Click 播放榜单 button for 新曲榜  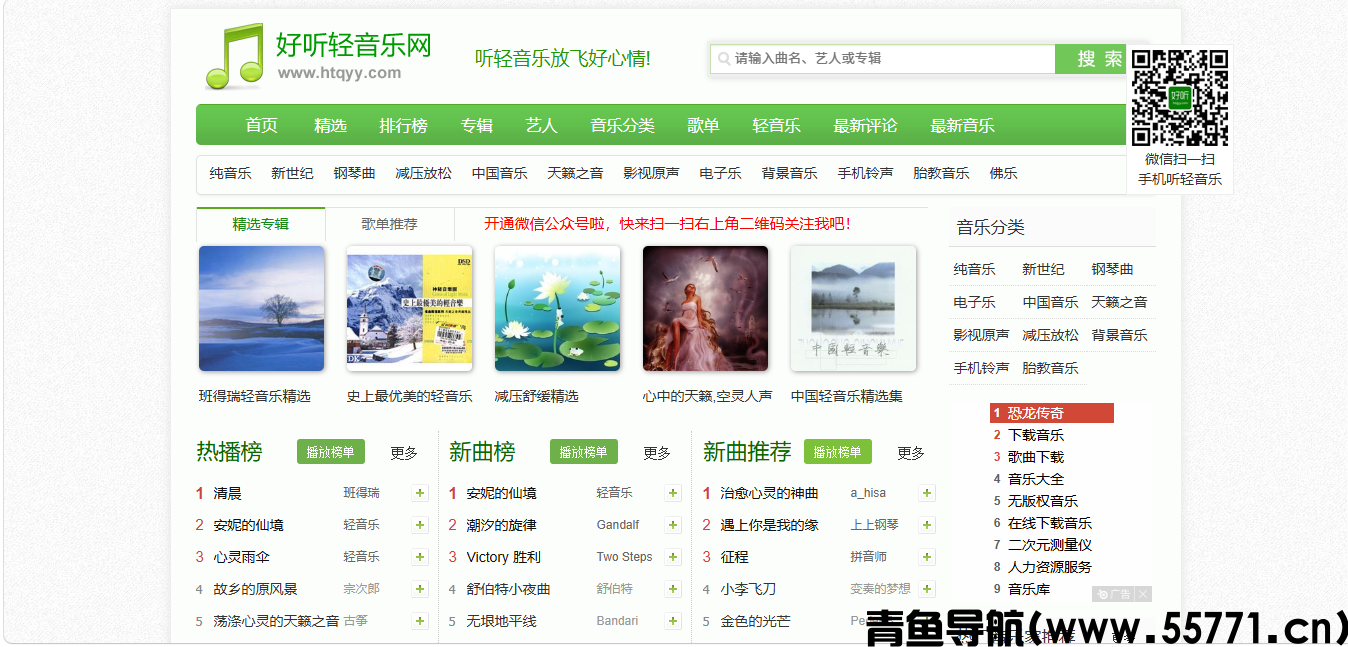pos(583,452)
